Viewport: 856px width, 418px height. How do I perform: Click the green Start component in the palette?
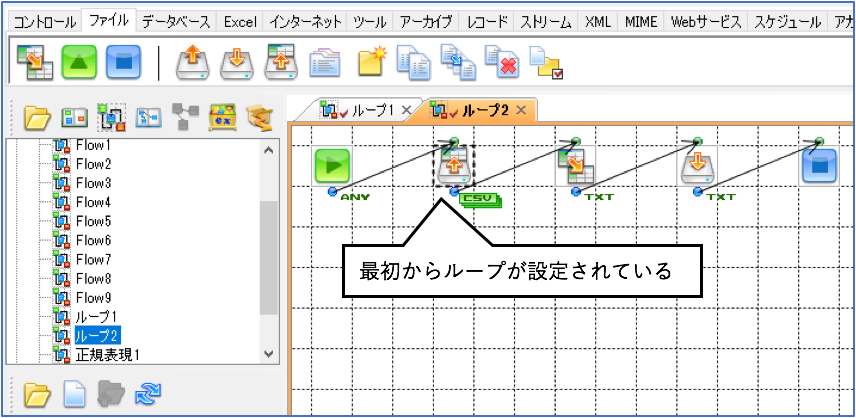79,62
